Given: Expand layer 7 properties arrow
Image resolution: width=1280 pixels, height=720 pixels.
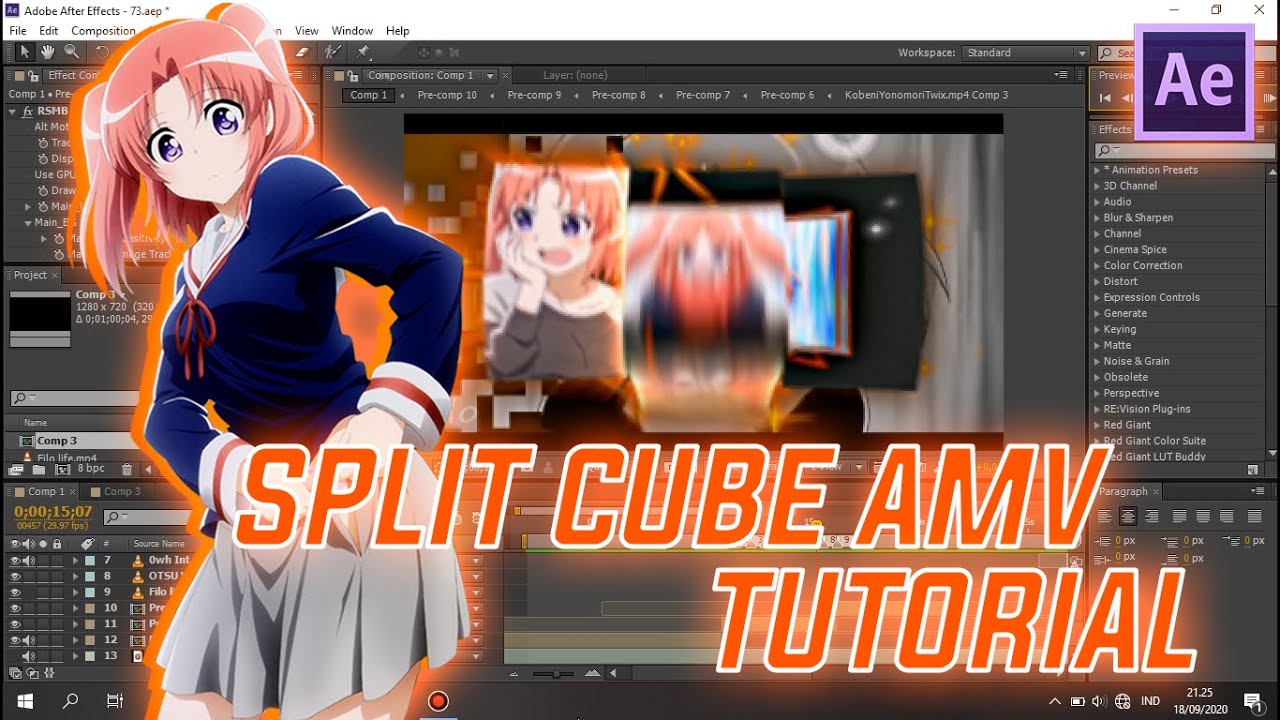Looking at the screenshot, I should (x=75, y=561).
